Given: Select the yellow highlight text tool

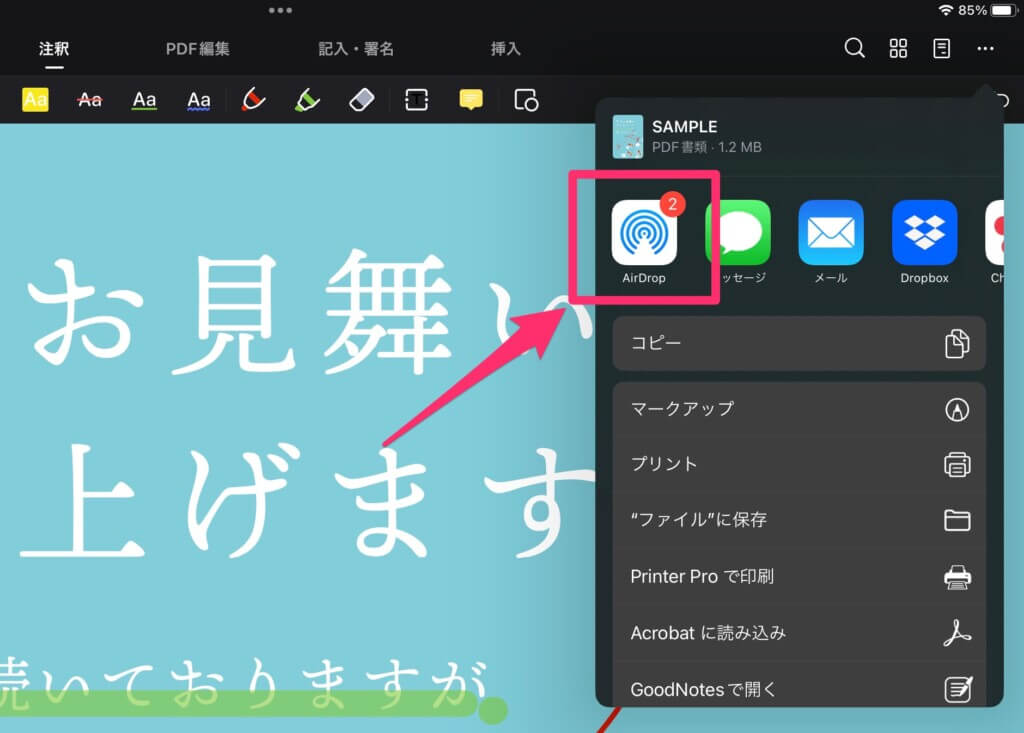Looking at the screenshot, I should (x=35, y=99).
